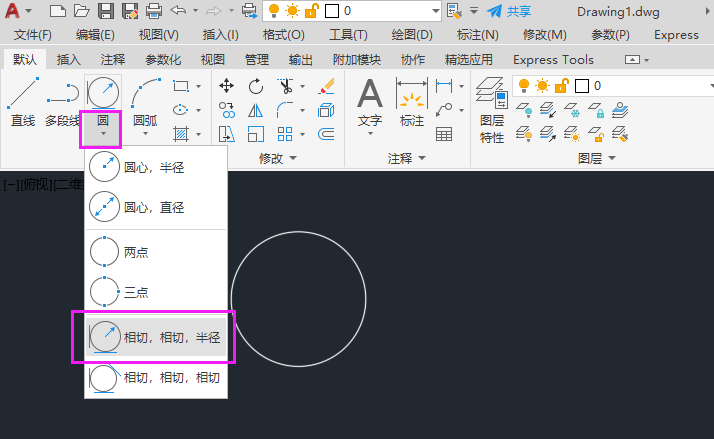Viewport: 714px width, 439px height.
Task: Click the Save icon in quick access toolbar
Action: tap(106, 11)
